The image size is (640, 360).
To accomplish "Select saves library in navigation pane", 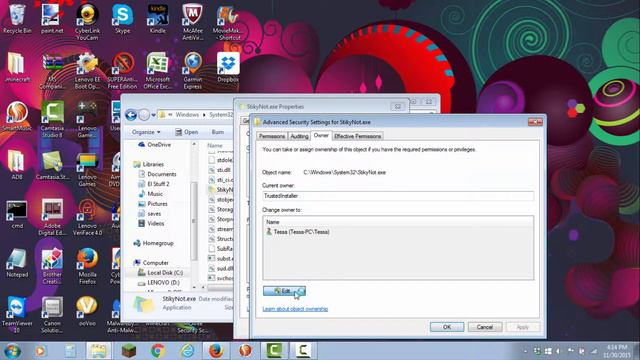I will coord(149,214).
